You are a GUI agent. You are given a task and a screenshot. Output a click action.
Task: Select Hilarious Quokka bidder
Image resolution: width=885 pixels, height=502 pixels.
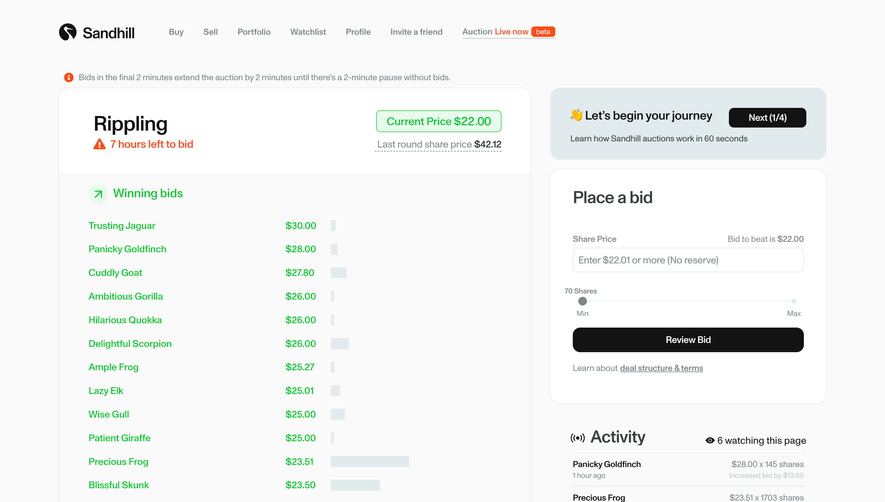pos(125,320)
